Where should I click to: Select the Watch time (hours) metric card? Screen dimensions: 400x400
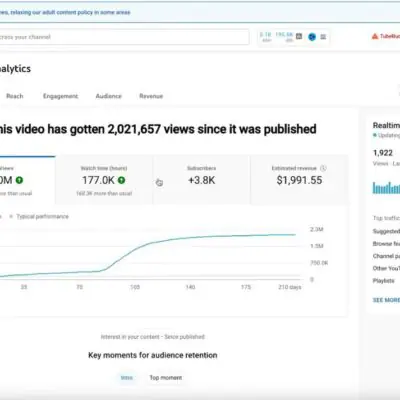104,180
